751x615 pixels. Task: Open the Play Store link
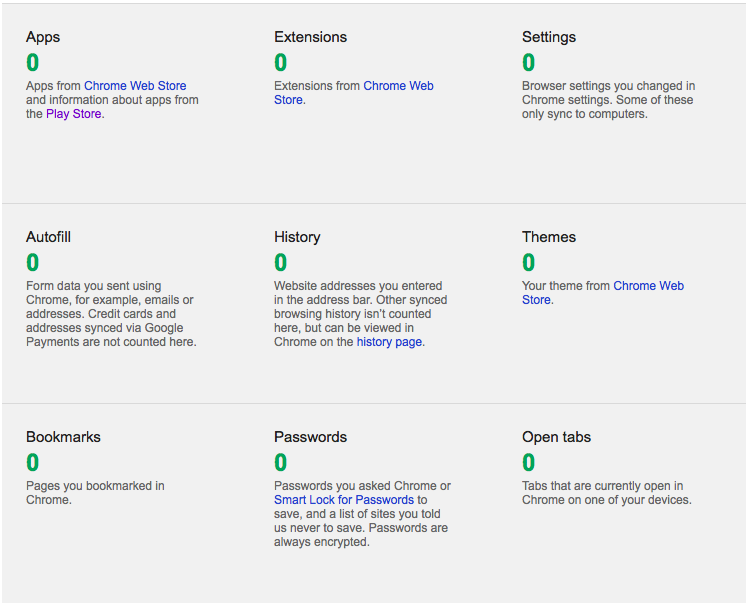(x=74, y=114)
